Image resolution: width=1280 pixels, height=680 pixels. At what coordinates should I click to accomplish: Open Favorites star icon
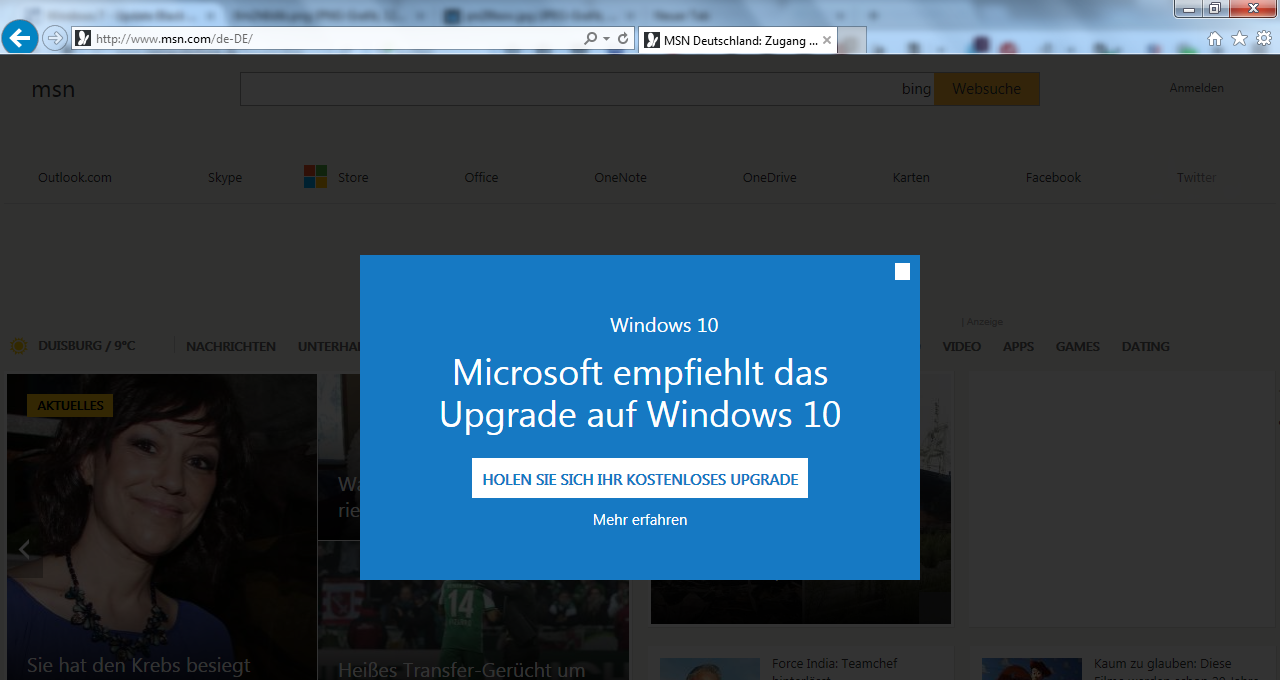[x=1239, y=38]
